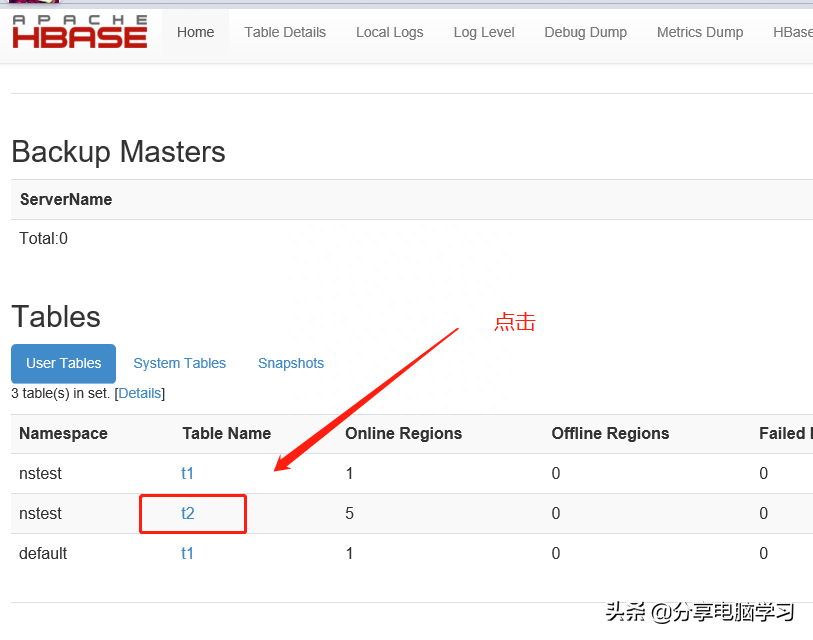Image resolution: width=813 pixels, height=640 pixels.
Task: Click the Offline Regions column header
Action: (x=610, y=433)
